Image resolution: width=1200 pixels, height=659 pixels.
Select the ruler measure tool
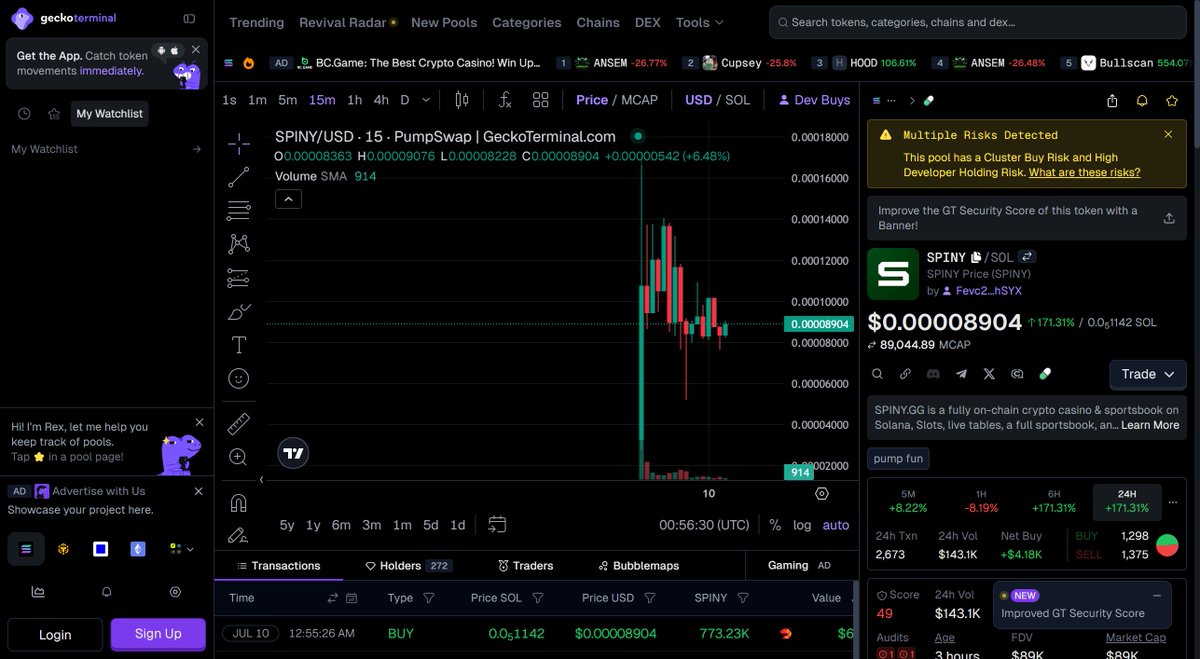click(x=238, y=424)
